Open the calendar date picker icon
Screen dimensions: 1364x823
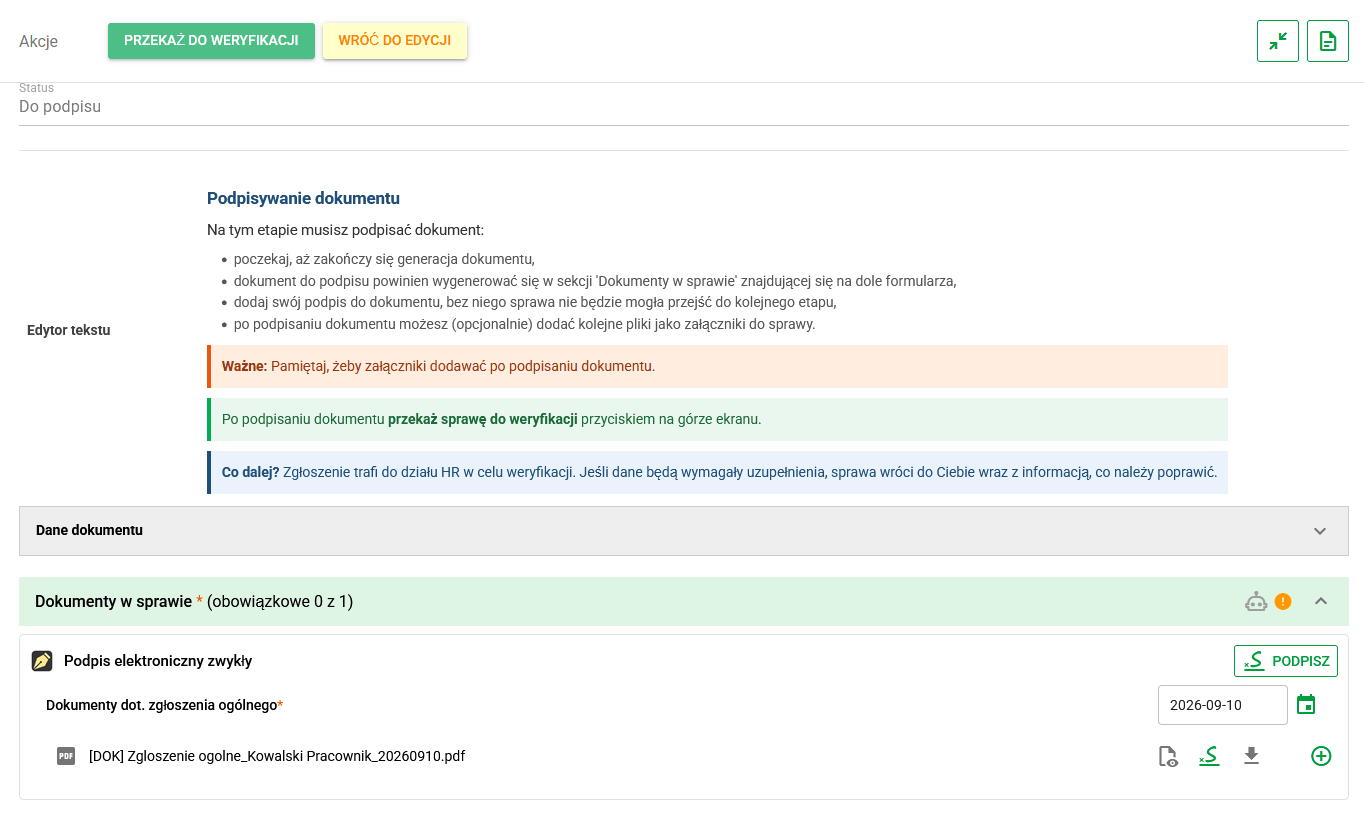pos(1306,705)
